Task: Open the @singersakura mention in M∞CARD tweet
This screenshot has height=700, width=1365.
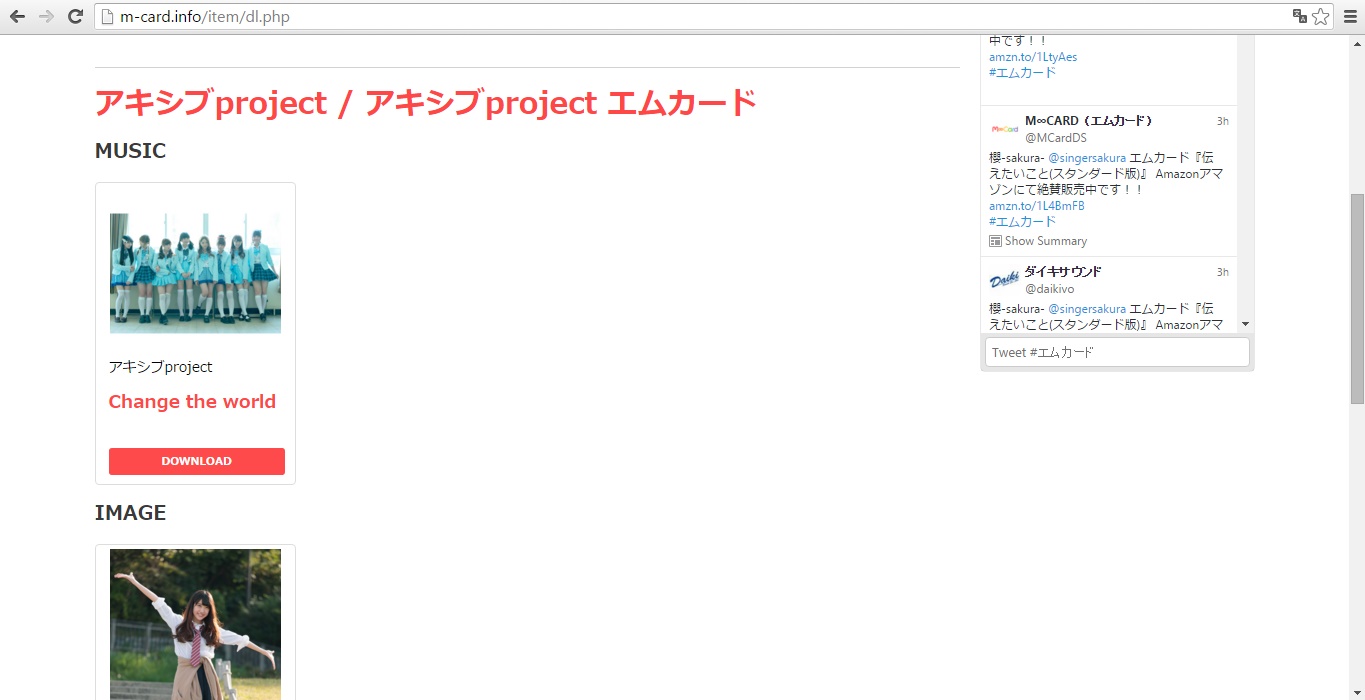Action: pyautogui.click(x=1087, y=158)
